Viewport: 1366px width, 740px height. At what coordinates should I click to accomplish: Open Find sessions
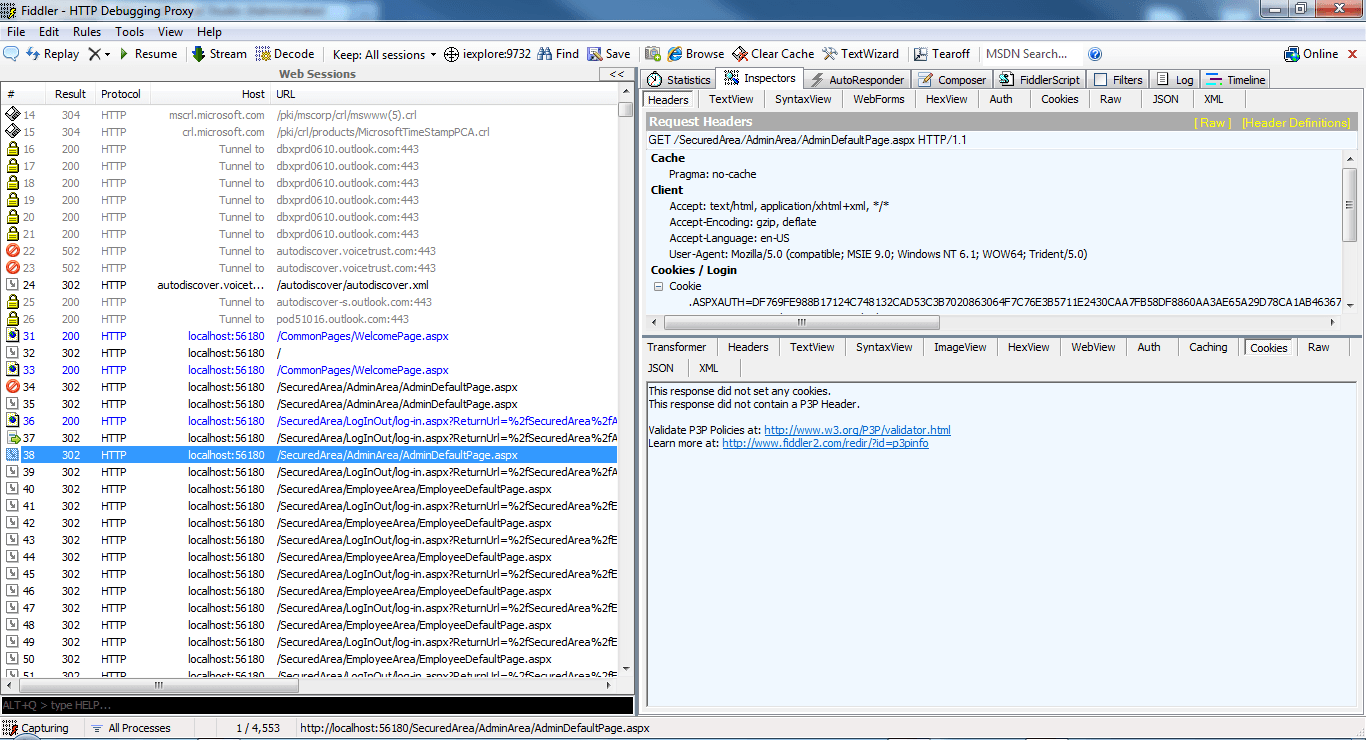click(x=558, y=54)
